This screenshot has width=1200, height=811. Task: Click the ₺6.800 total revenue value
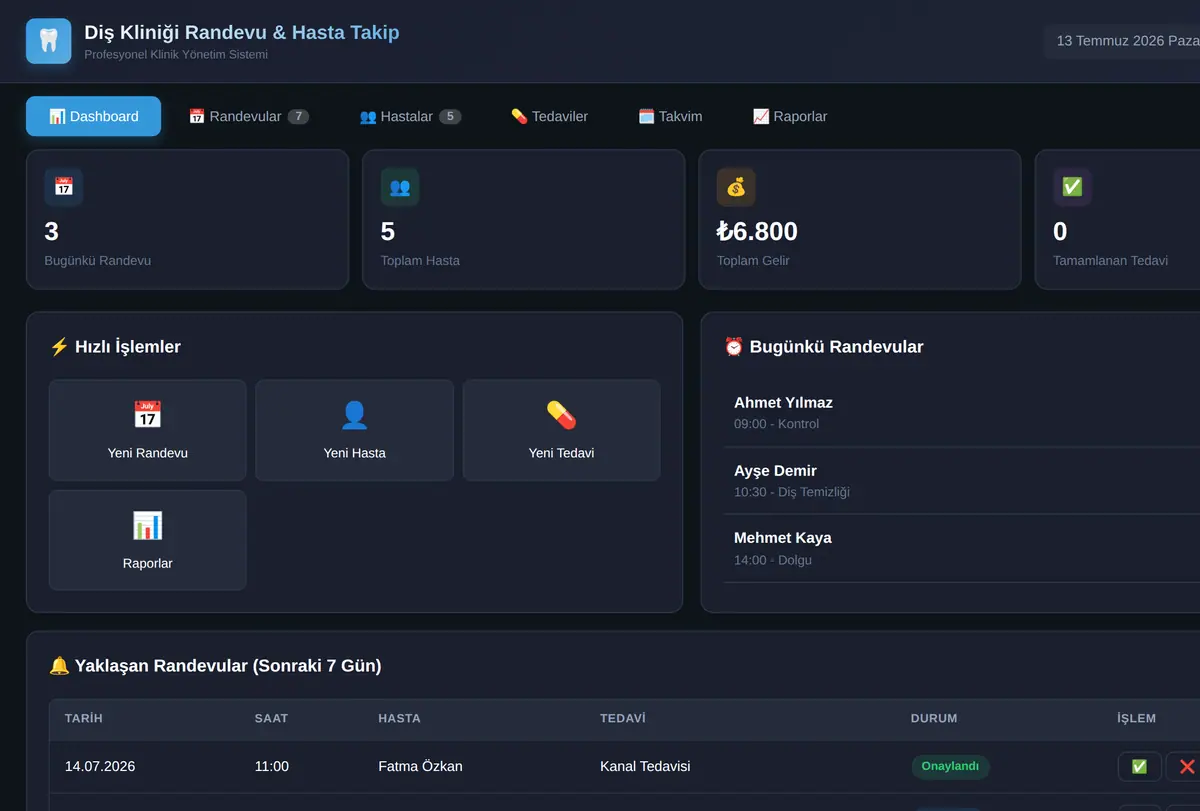point(757,232)
